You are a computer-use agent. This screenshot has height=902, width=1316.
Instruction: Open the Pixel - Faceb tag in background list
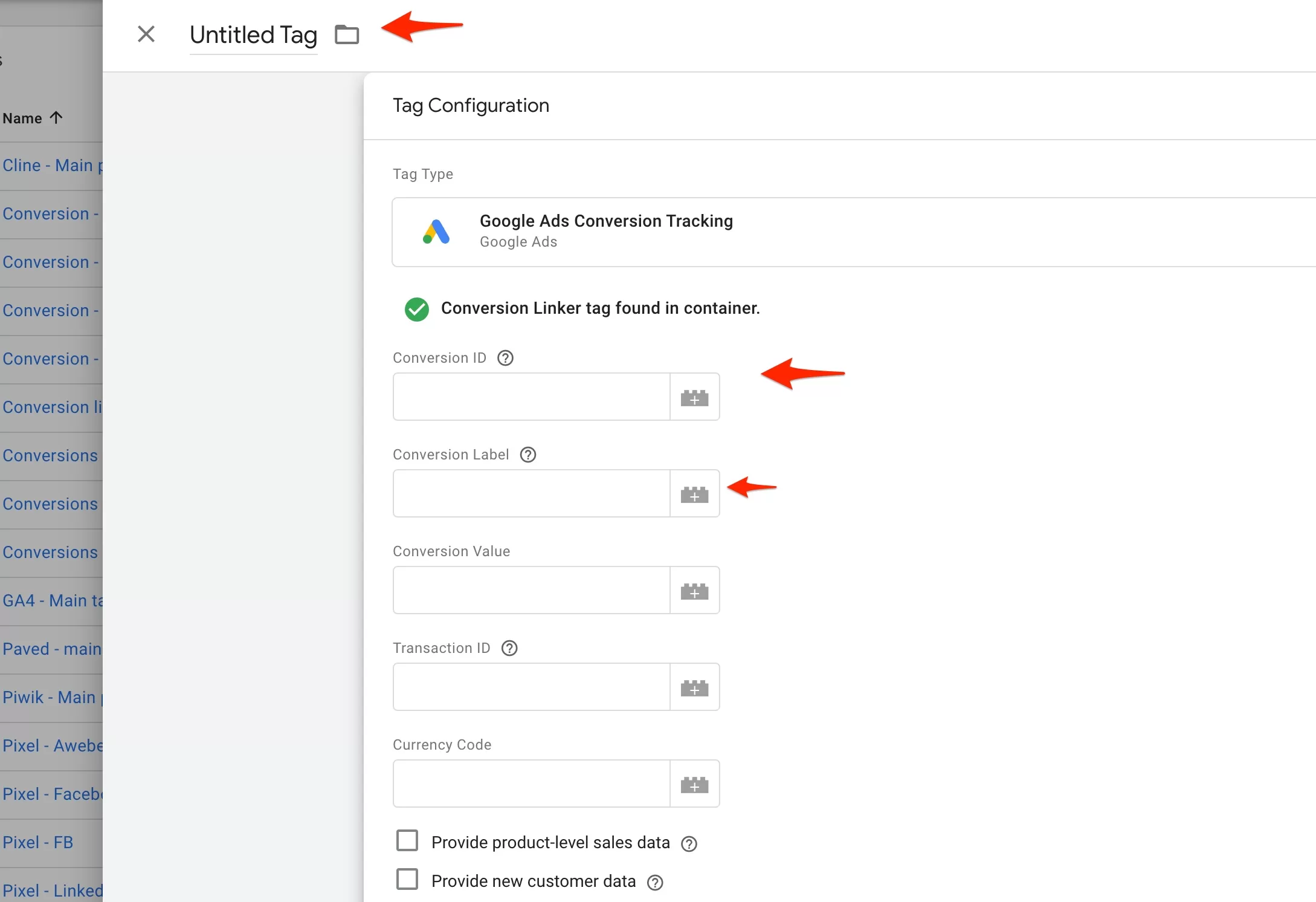tap(53, 794)
